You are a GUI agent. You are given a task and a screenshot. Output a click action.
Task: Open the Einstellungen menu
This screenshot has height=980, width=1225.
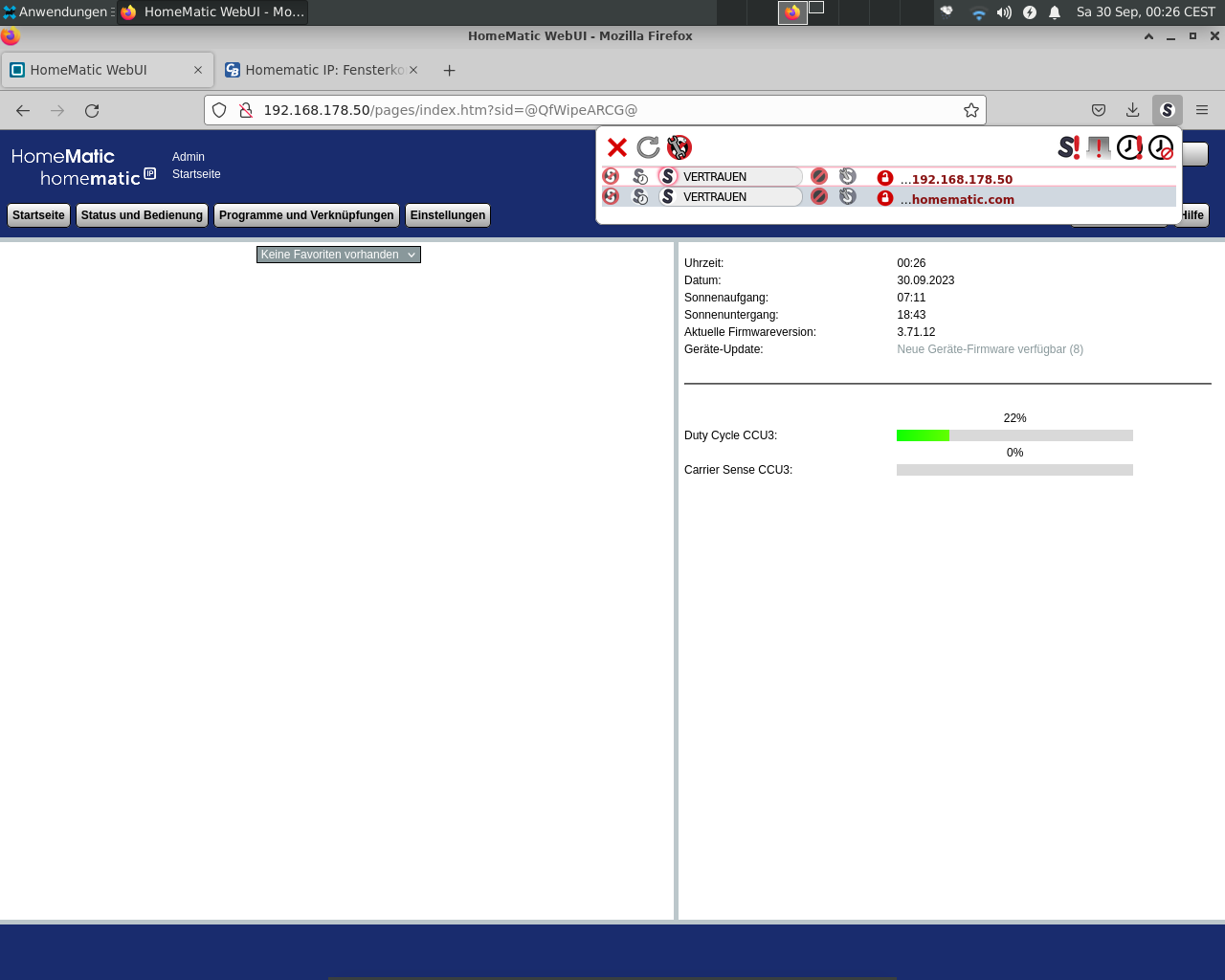coord(448,215)
